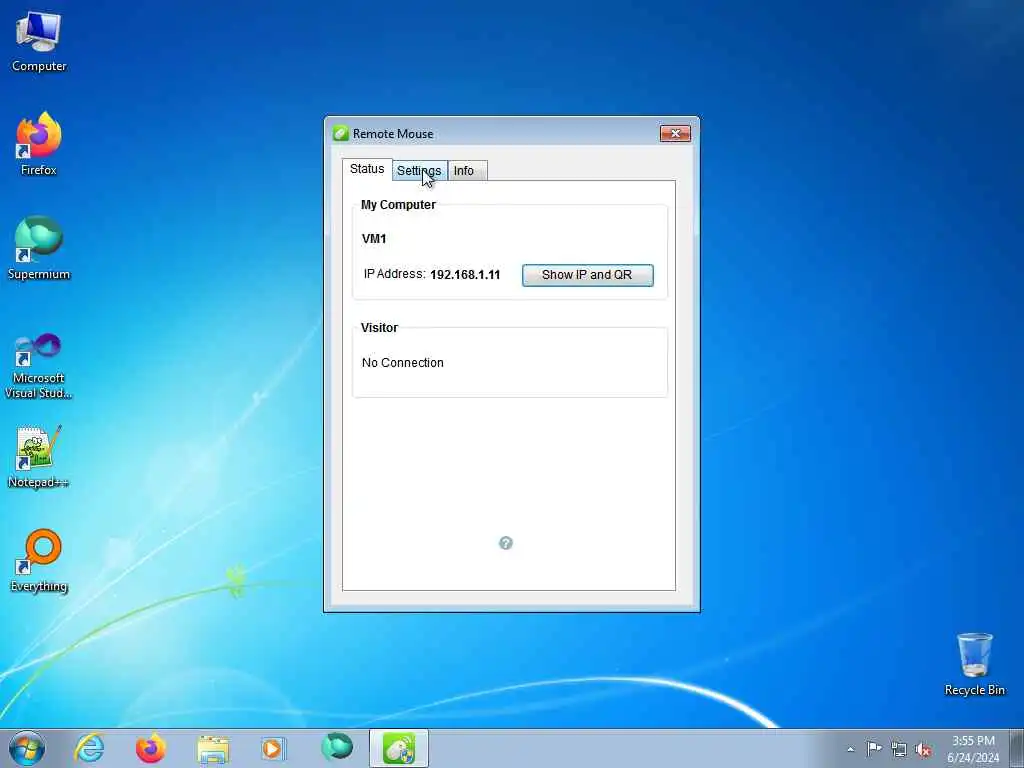Click the taskbar clock showing 3:55 PM
This screenshot has height=768, width=1024.
(x=973, y=749)
